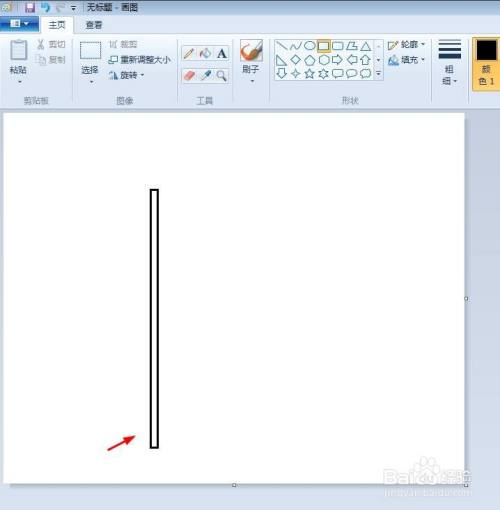Click the 刷子 (Brushes) icon
The width and height of the screenshot is (500, 510).
251,50
